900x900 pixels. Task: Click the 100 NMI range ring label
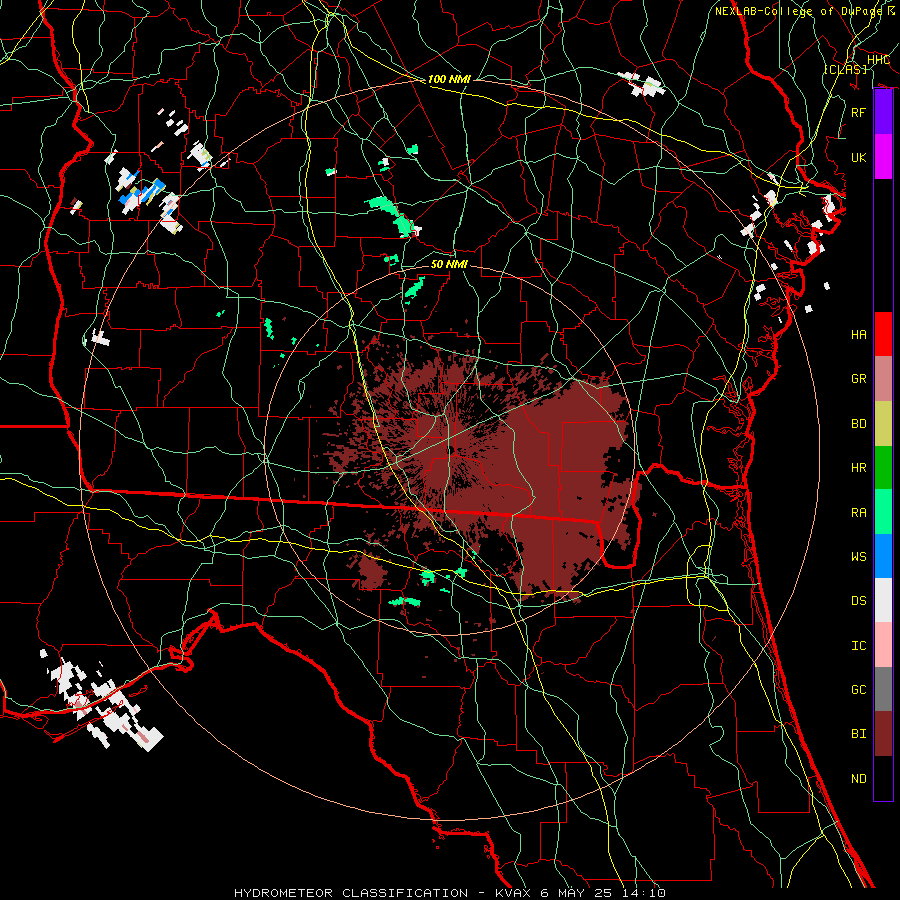(449, 79)
